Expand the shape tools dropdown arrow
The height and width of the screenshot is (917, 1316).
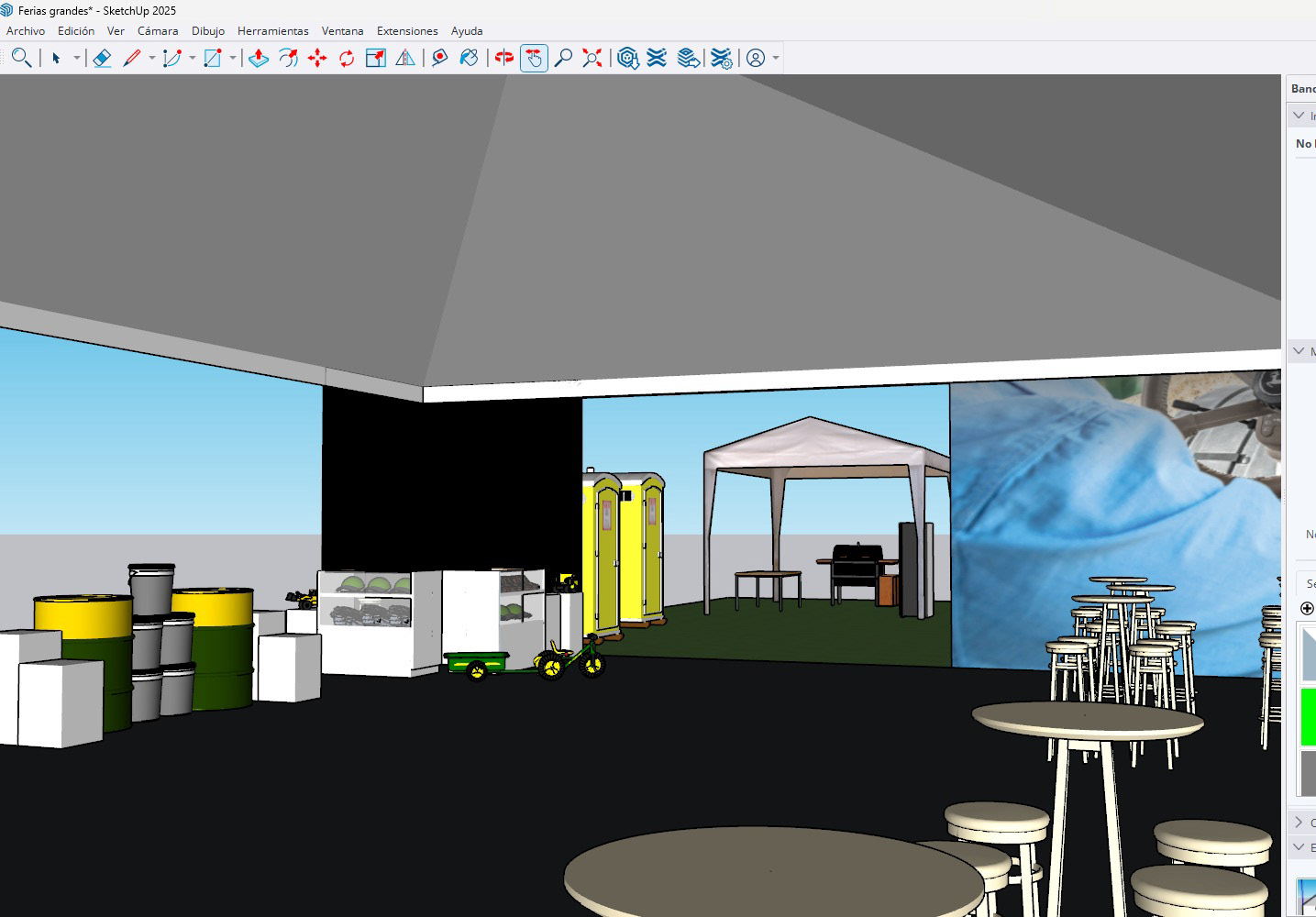233,58
